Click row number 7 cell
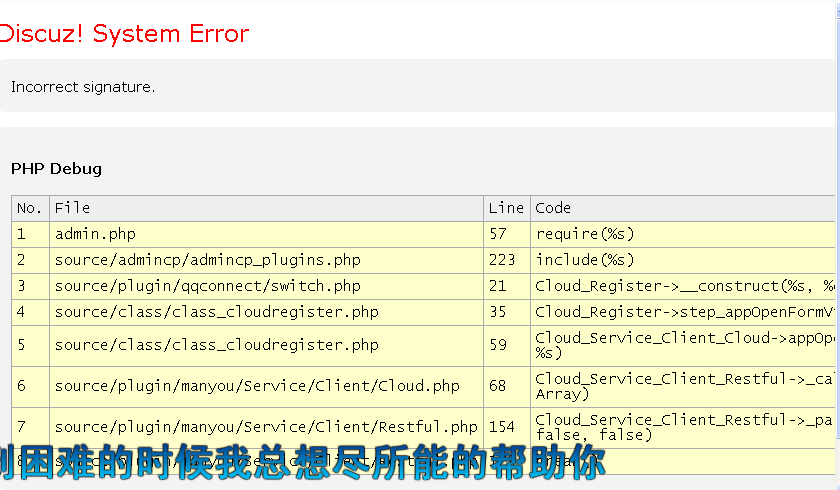 click(x=31, y=427)
